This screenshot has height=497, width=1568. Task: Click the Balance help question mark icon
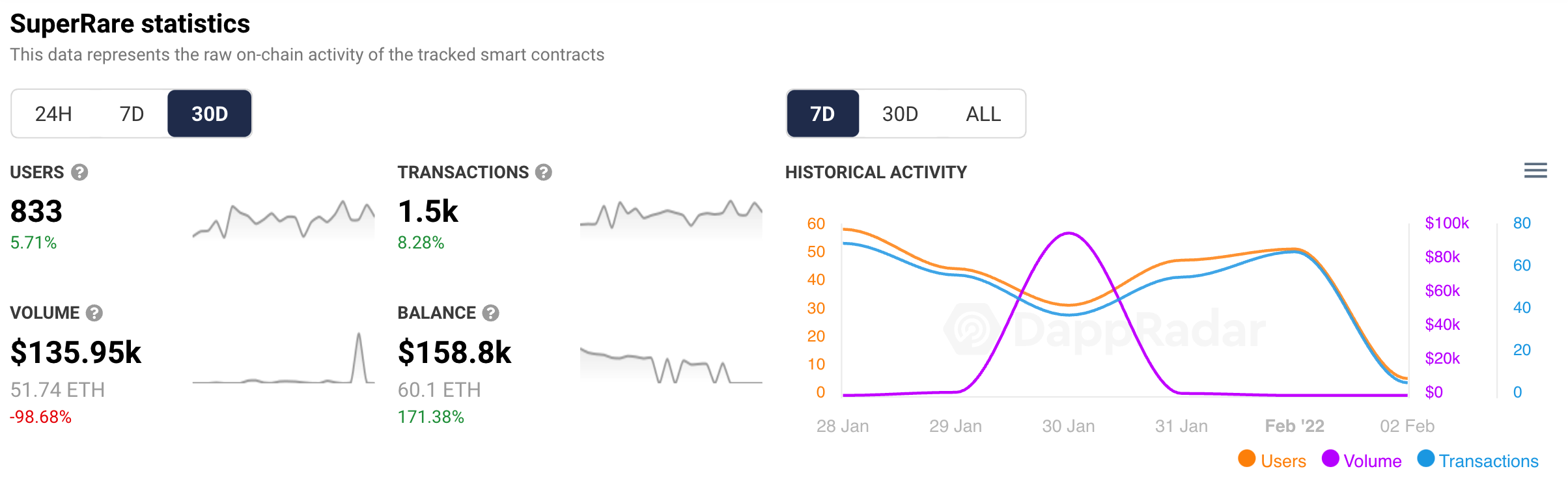point(491,314)
